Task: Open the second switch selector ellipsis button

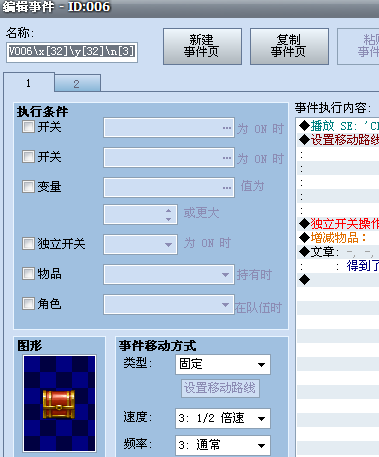Action: tap(227, 158)
